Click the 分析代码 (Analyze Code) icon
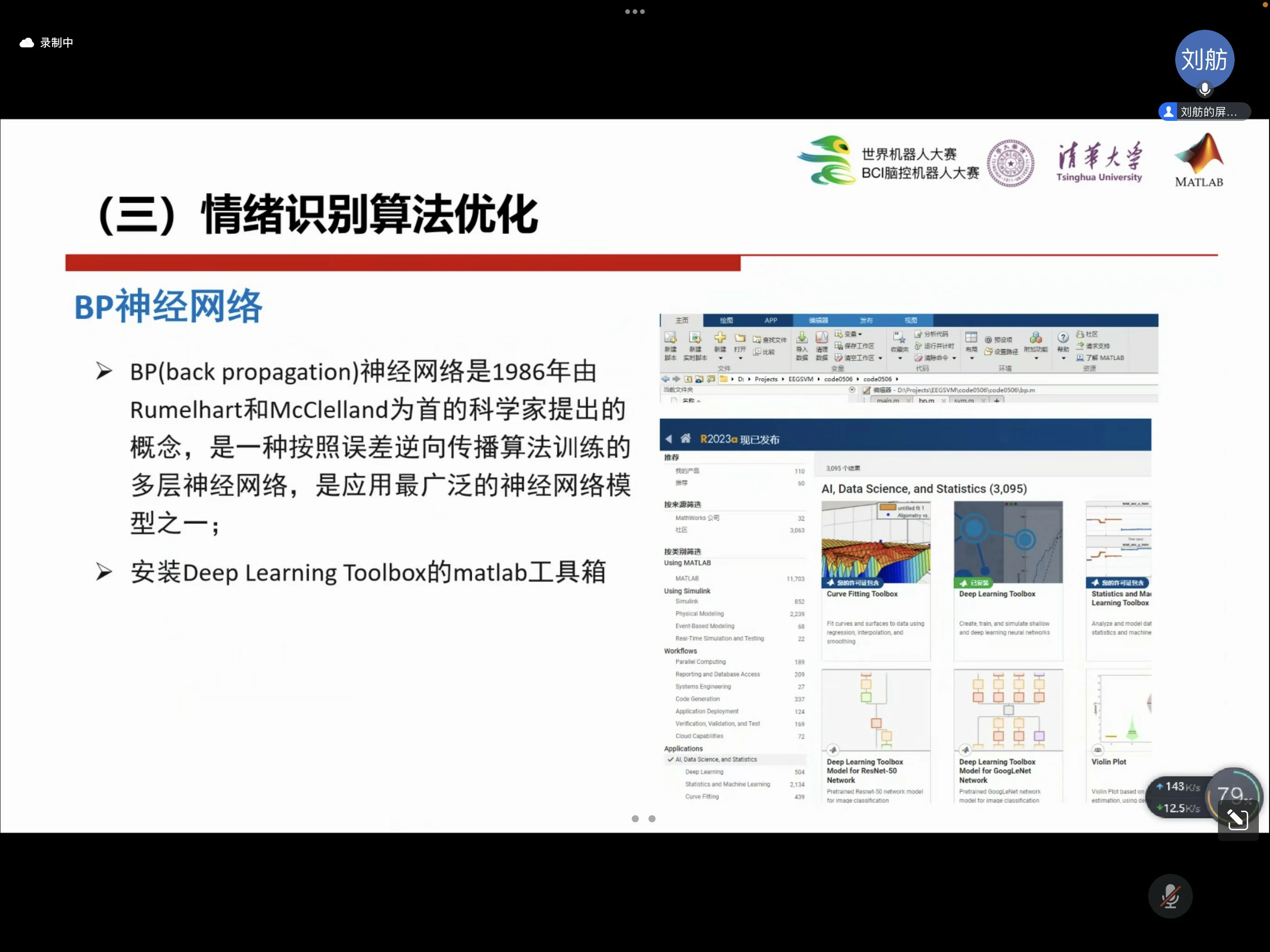 pyautogui.click(x=918, y=334)
